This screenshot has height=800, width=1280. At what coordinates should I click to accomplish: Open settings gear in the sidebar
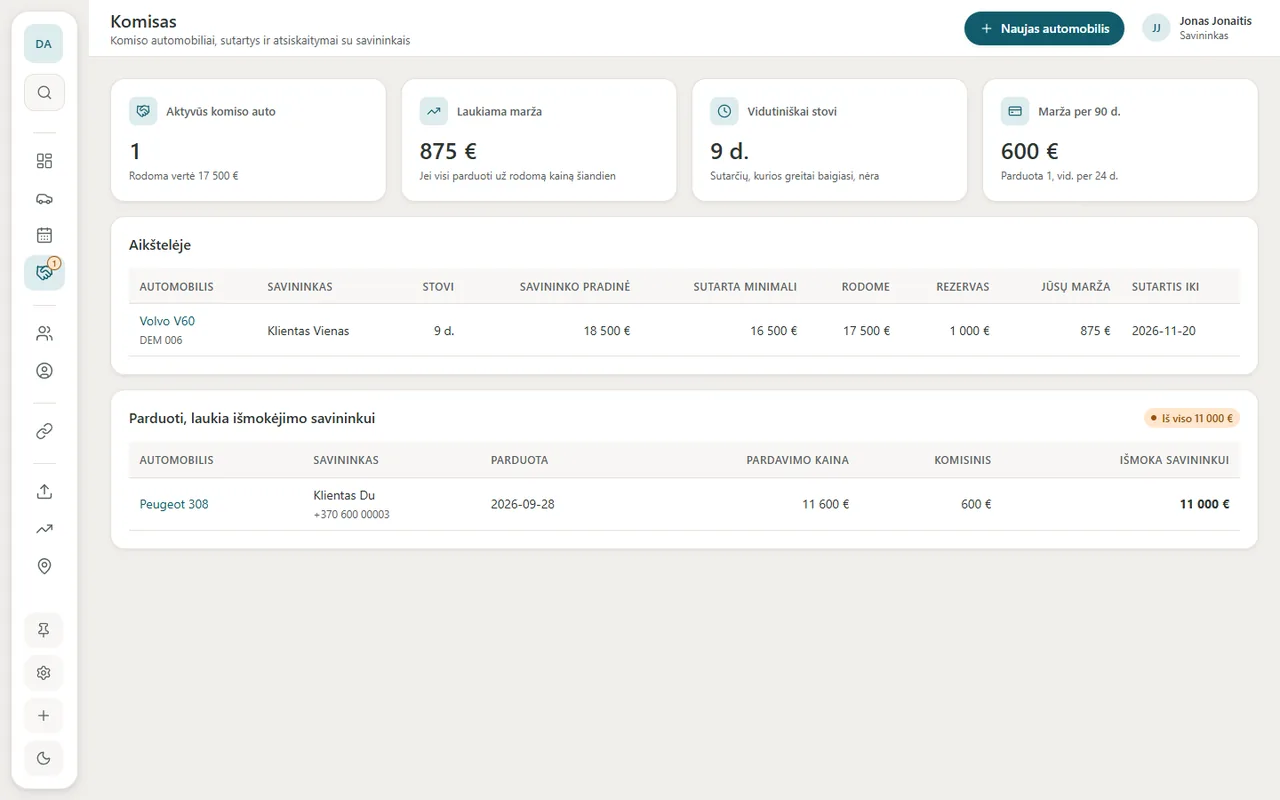(44, 673)
